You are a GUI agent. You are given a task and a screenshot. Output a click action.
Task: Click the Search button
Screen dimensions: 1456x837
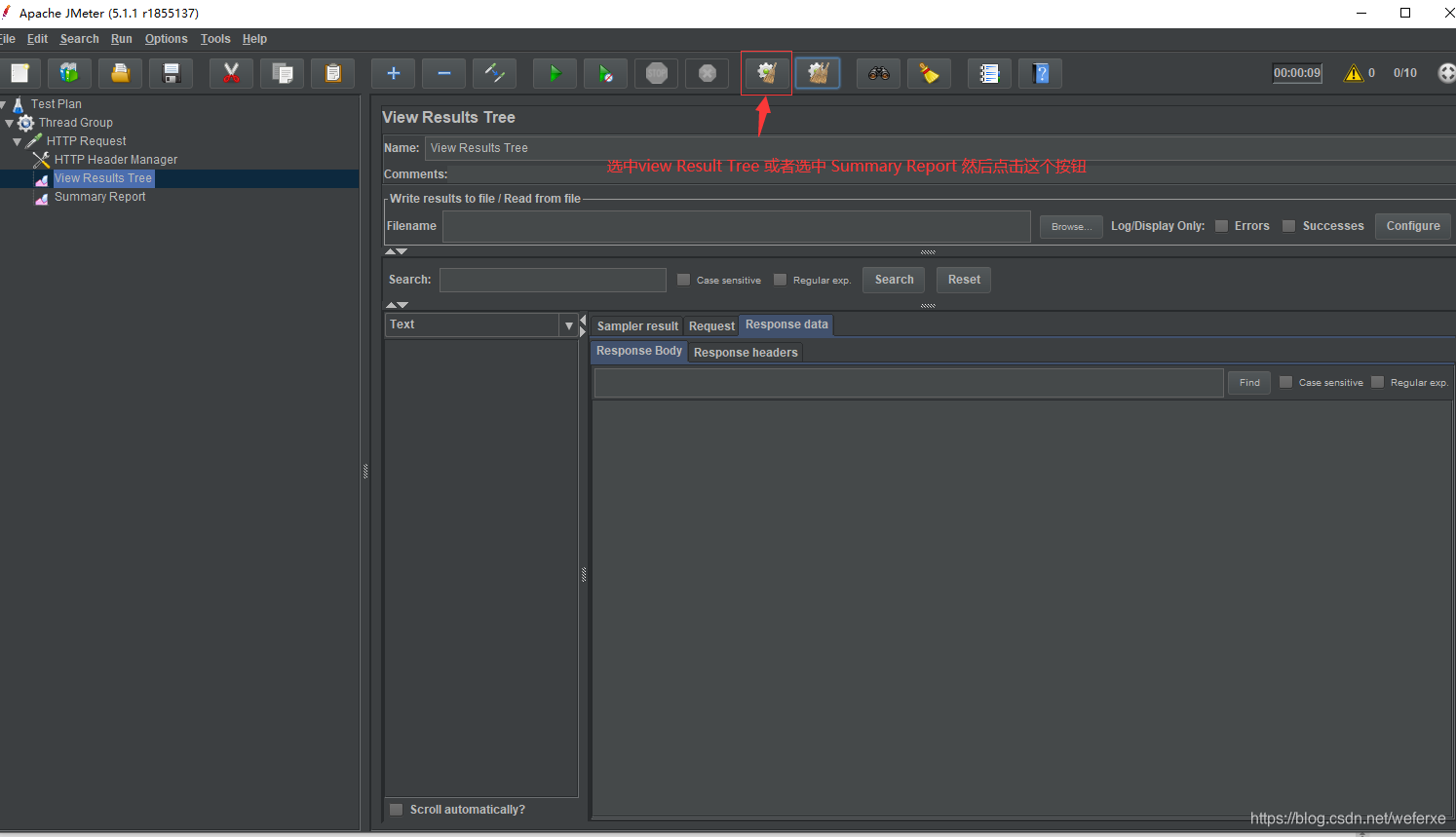click(x=894, y=280)
